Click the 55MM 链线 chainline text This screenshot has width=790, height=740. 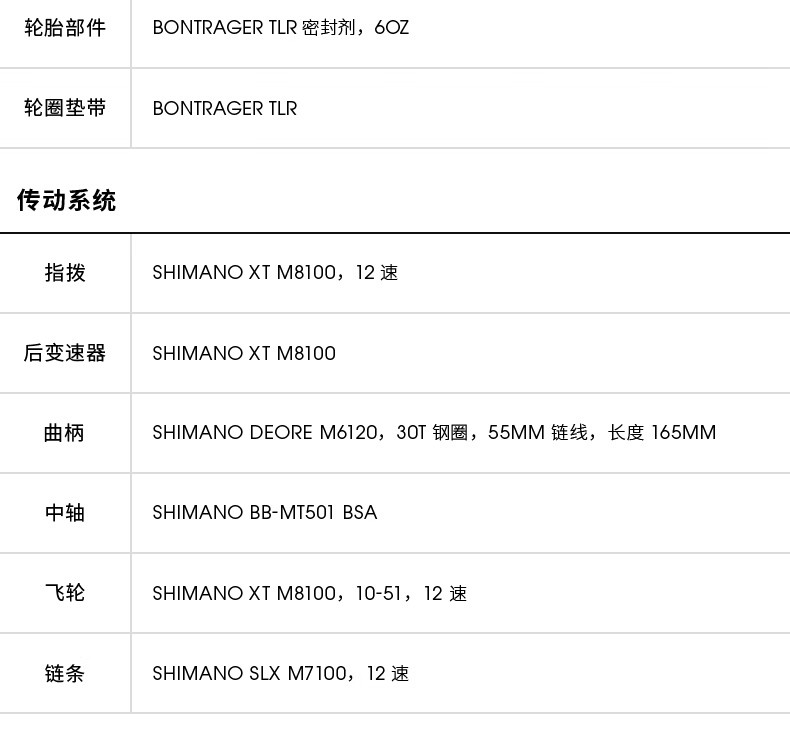click(x=538, y=433)
